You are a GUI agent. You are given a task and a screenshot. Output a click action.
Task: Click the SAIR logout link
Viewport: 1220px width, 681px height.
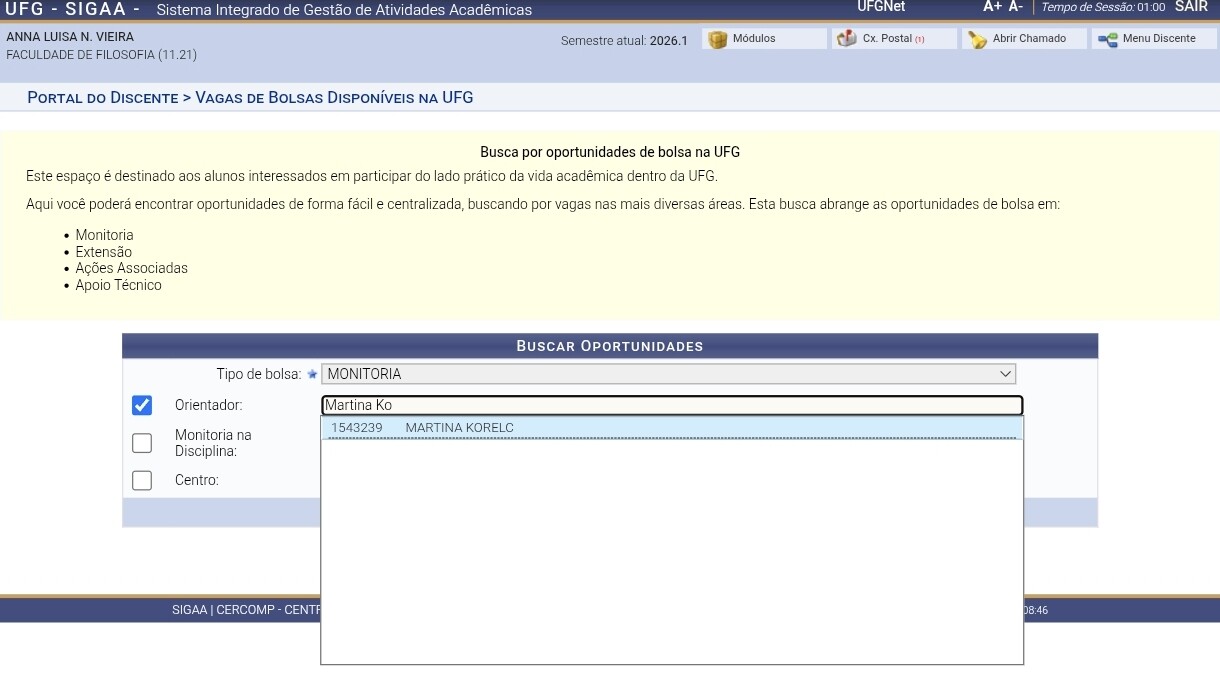[1191, 7]
